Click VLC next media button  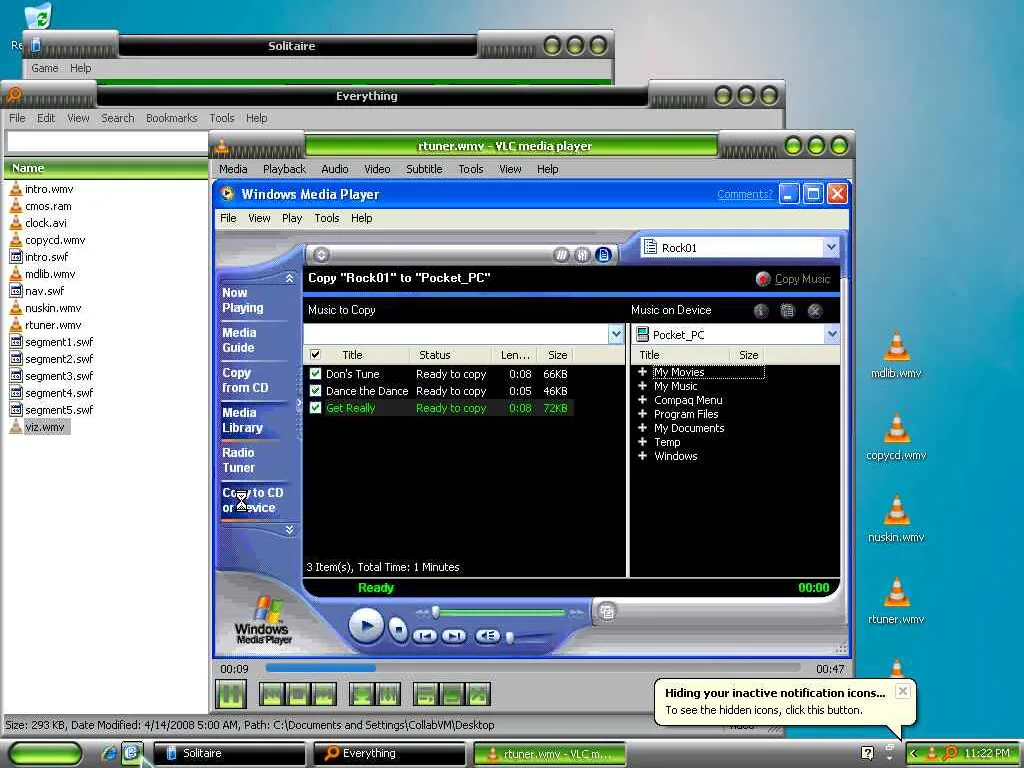324,694
